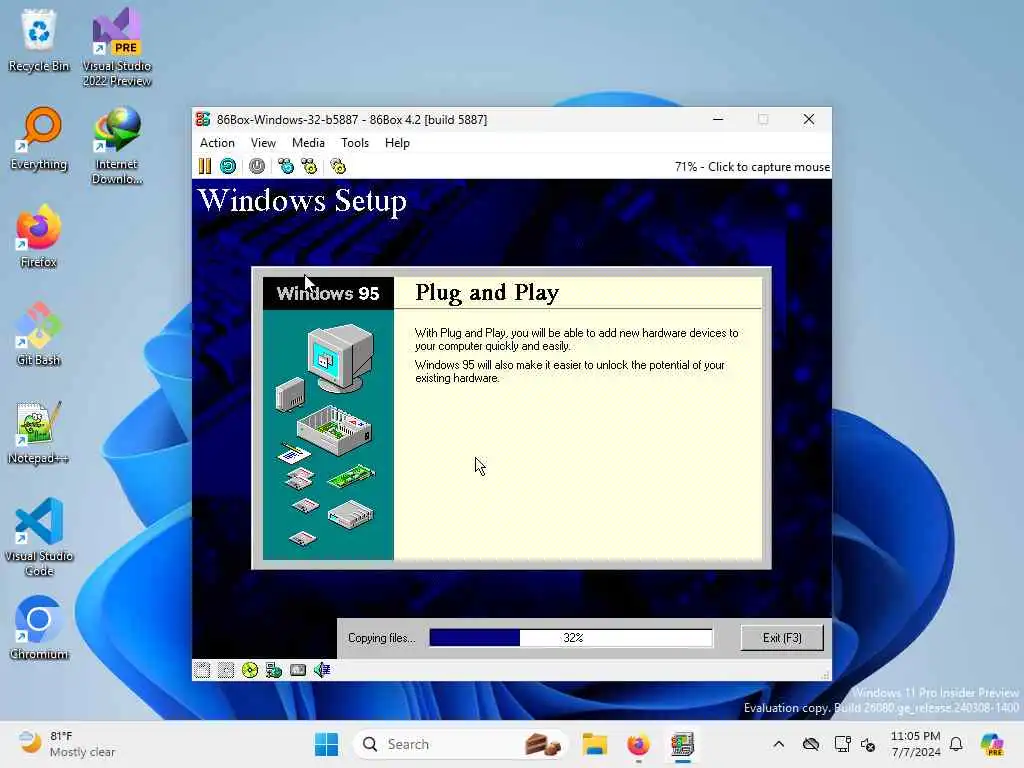The width and height of the screenshot is (1024, 768).
Task: Select the Chromium desktop shortcut
Action: coord(39,628)
